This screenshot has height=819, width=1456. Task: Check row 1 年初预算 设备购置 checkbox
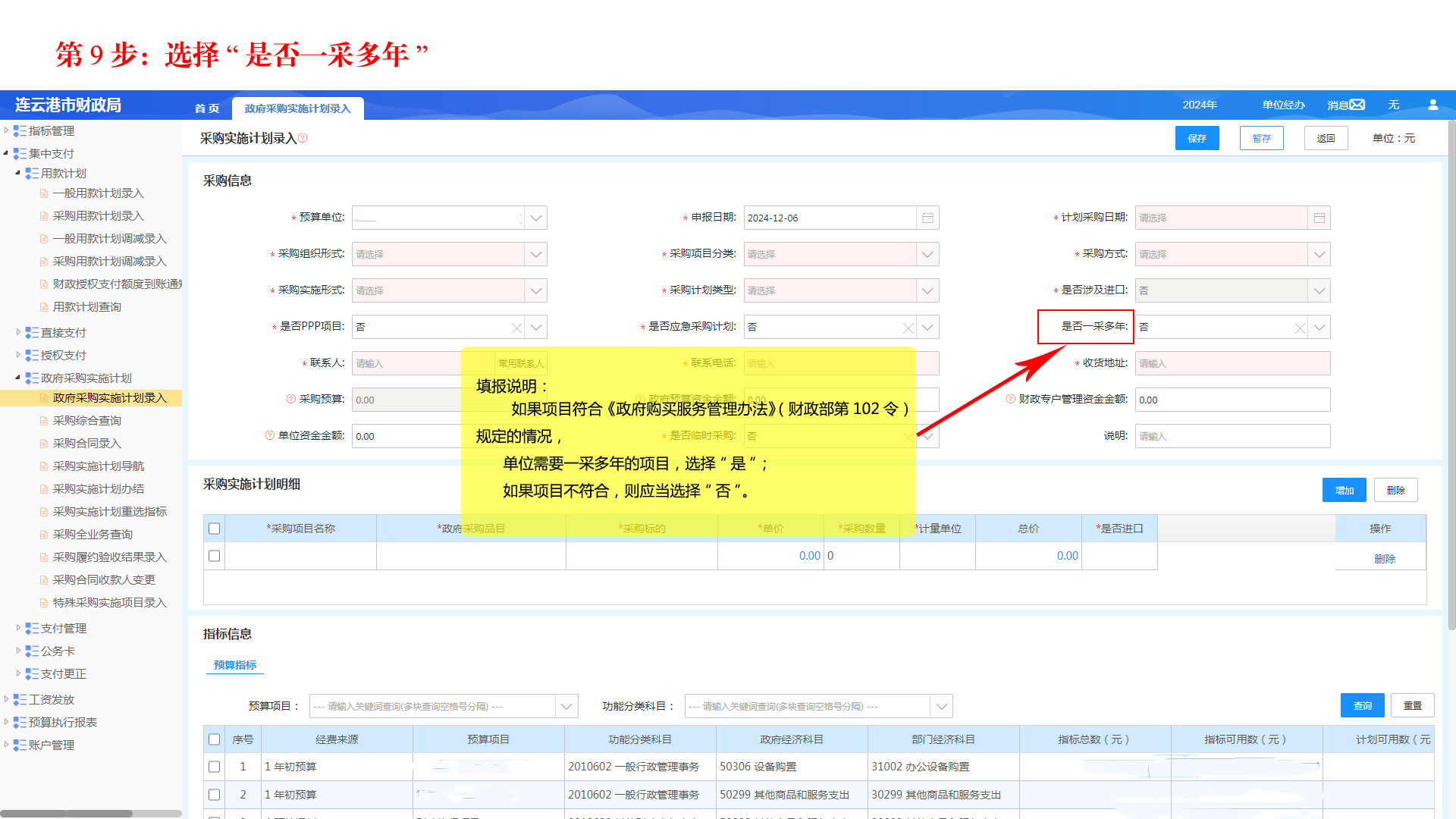[215, 767]
